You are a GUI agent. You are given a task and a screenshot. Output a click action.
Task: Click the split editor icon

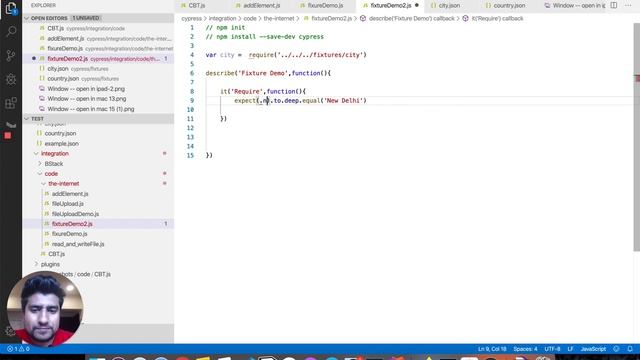tap(613, 5)
